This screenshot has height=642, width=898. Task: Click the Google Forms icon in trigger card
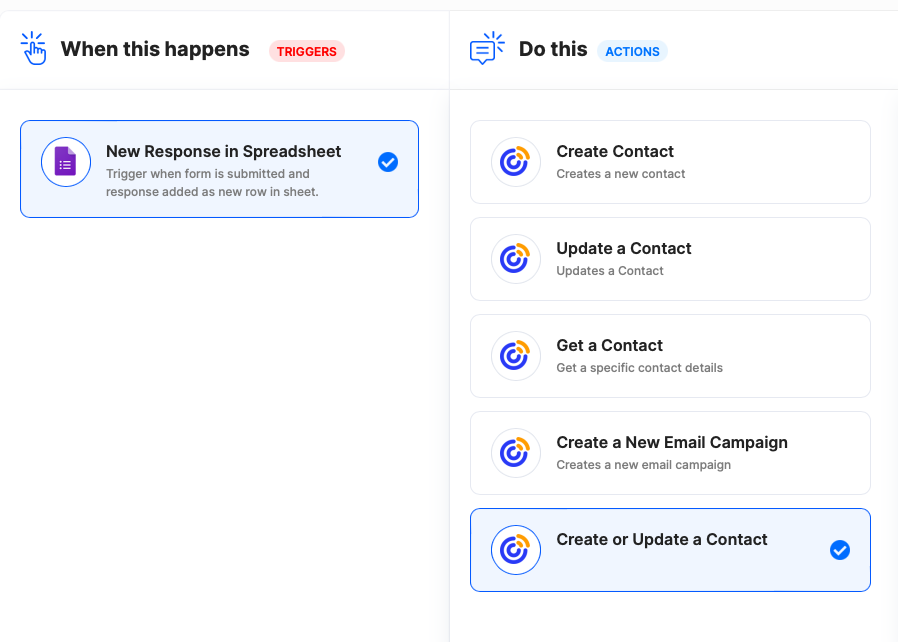66,162
